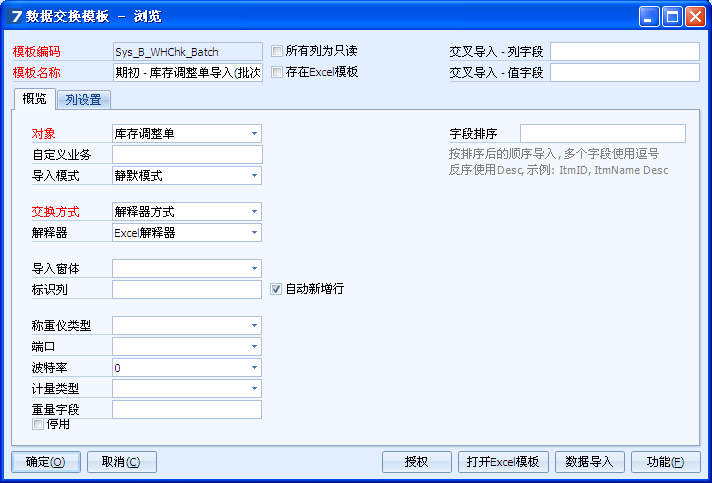Click the 取消 button
The height and width of the screenshot is (483, 712).
[x=121, y=462]
